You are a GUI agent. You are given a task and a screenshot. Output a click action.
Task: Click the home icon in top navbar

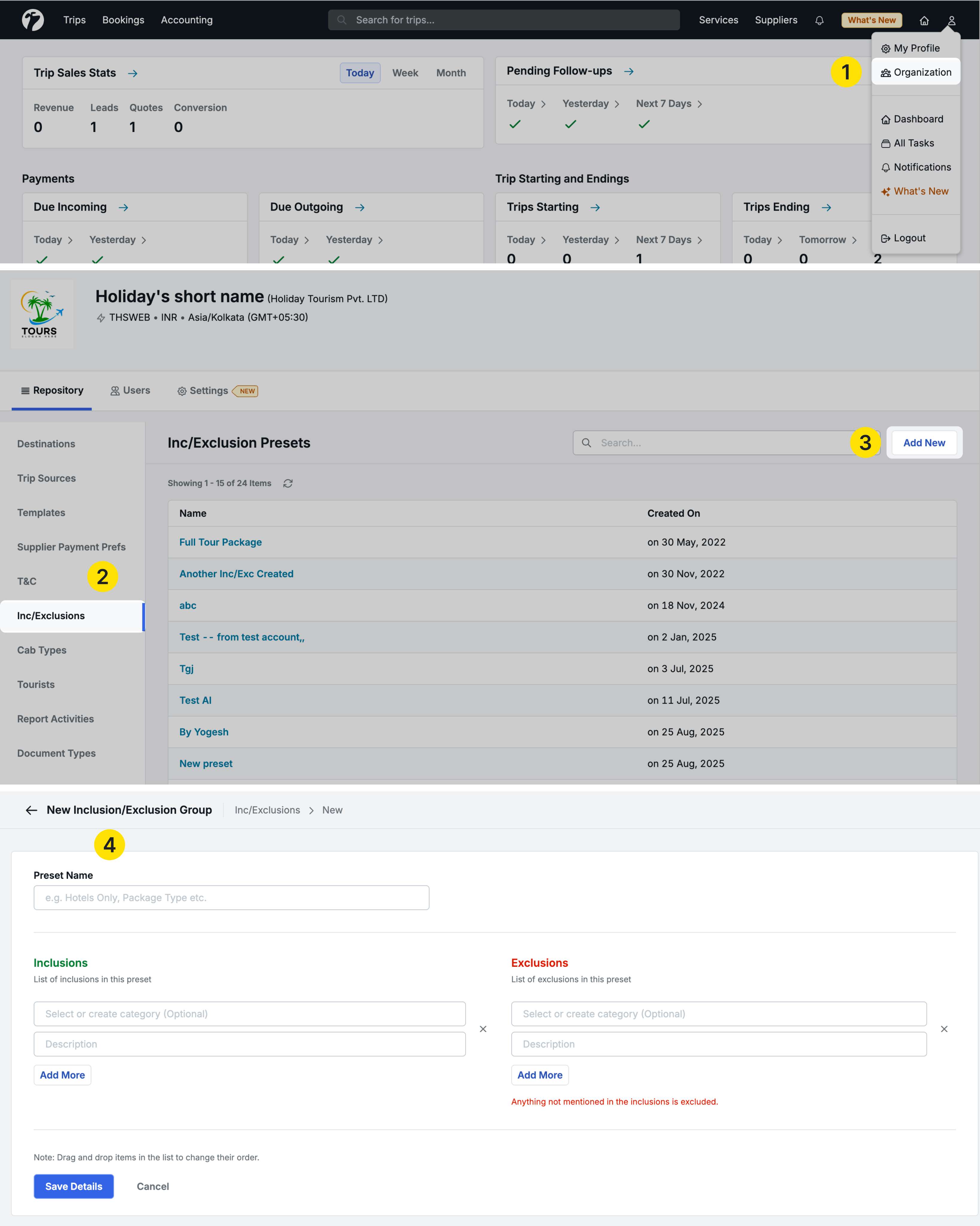point(924,20)
